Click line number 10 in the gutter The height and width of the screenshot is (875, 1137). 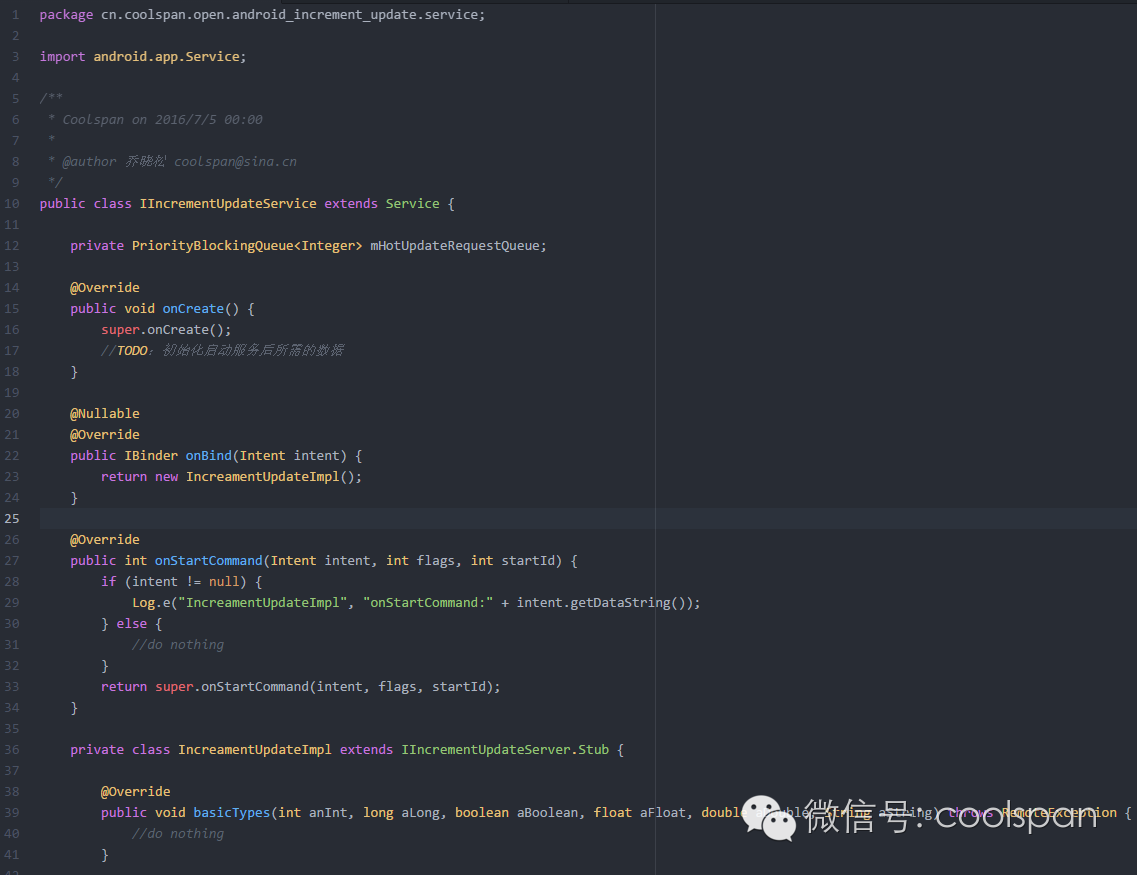[x=12, y=204]
